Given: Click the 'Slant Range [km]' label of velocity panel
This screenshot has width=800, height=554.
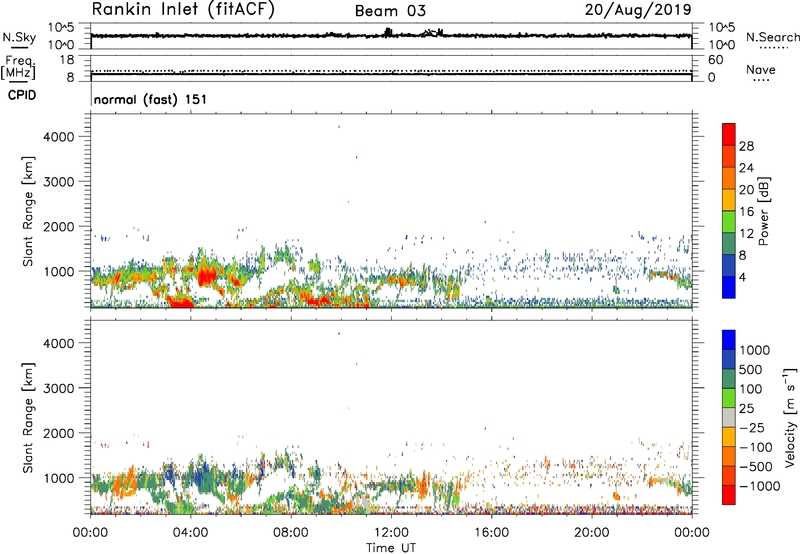Looking at the screenshot, I should 28,417.
